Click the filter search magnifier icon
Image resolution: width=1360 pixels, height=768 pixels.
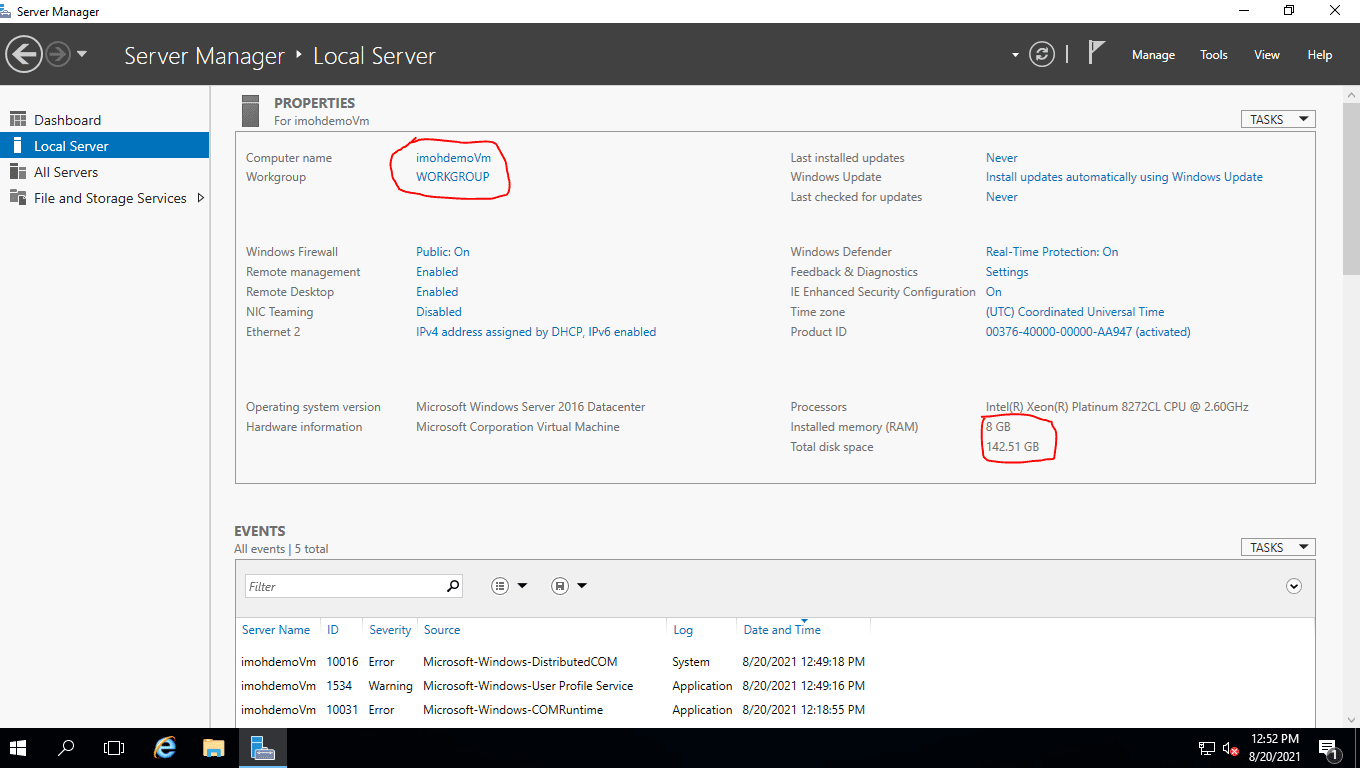[x=453, y=586]
